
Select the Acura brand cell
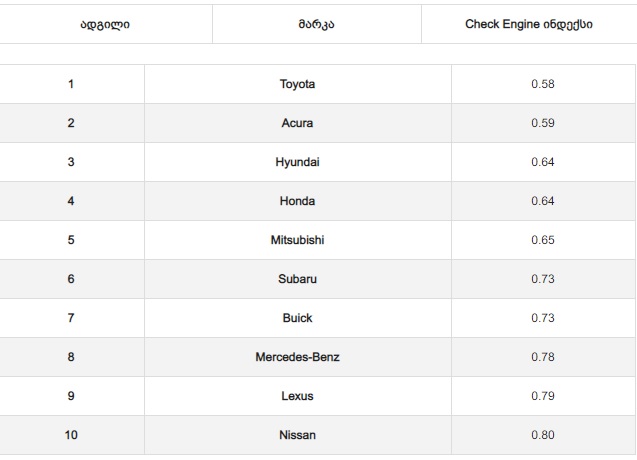[x=297, y=123]
